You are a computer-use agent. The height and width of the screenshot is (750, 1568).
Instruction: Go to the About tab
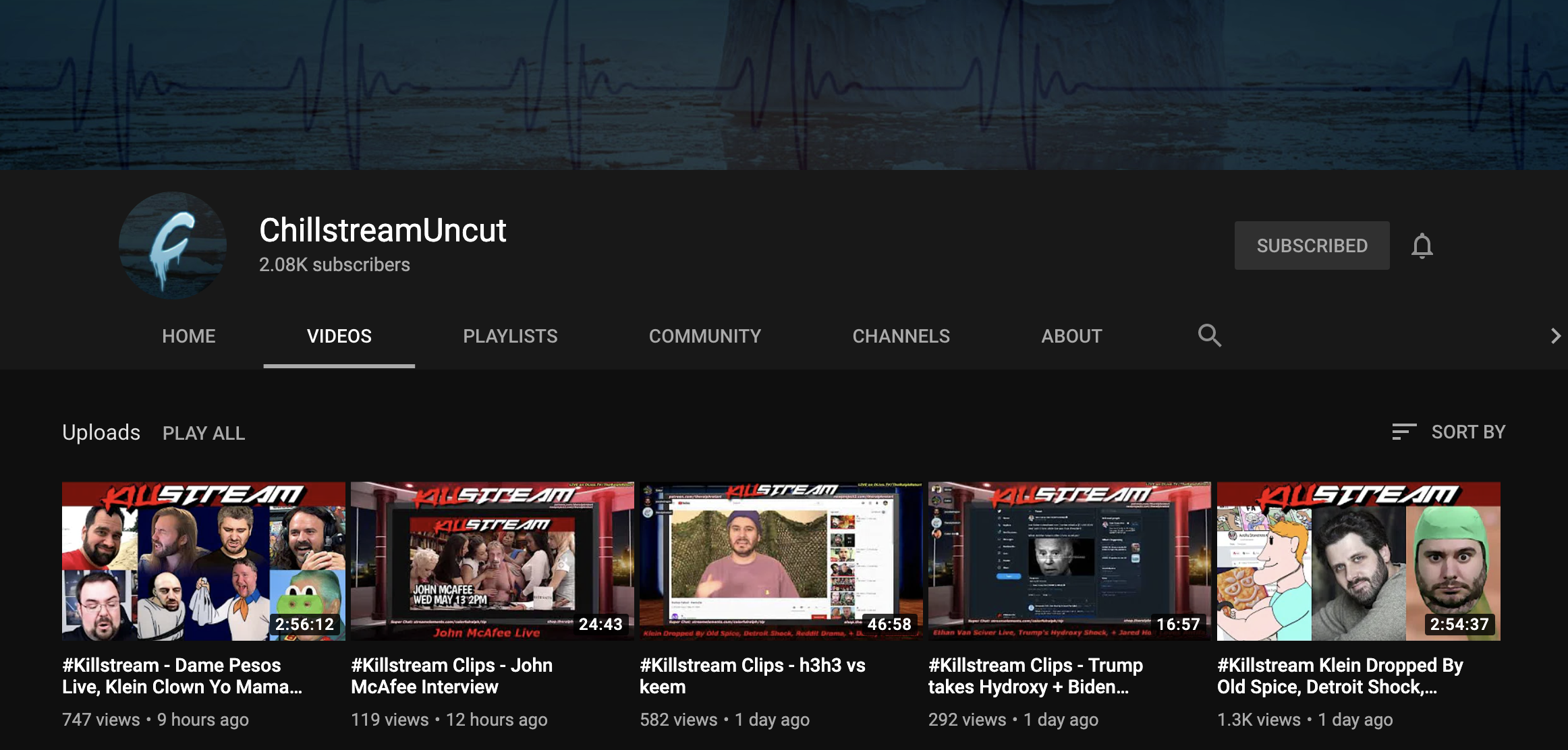coord(1071,336)
